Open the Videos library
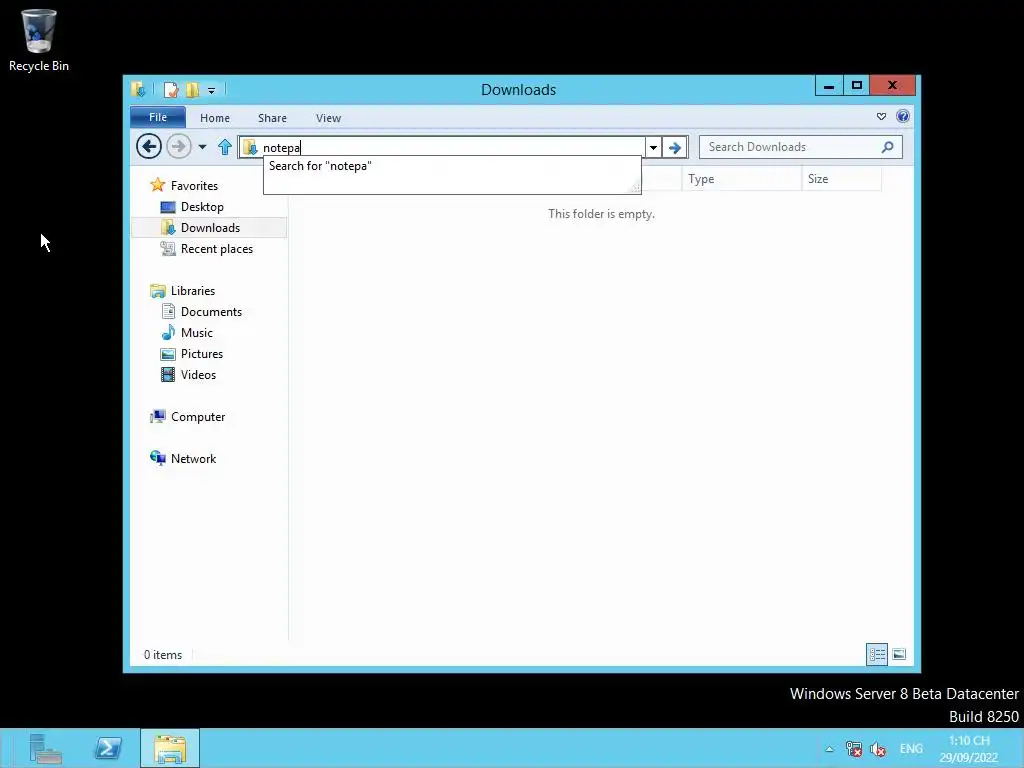Screen dimensions: 1024x768 [x=189, y=374]
